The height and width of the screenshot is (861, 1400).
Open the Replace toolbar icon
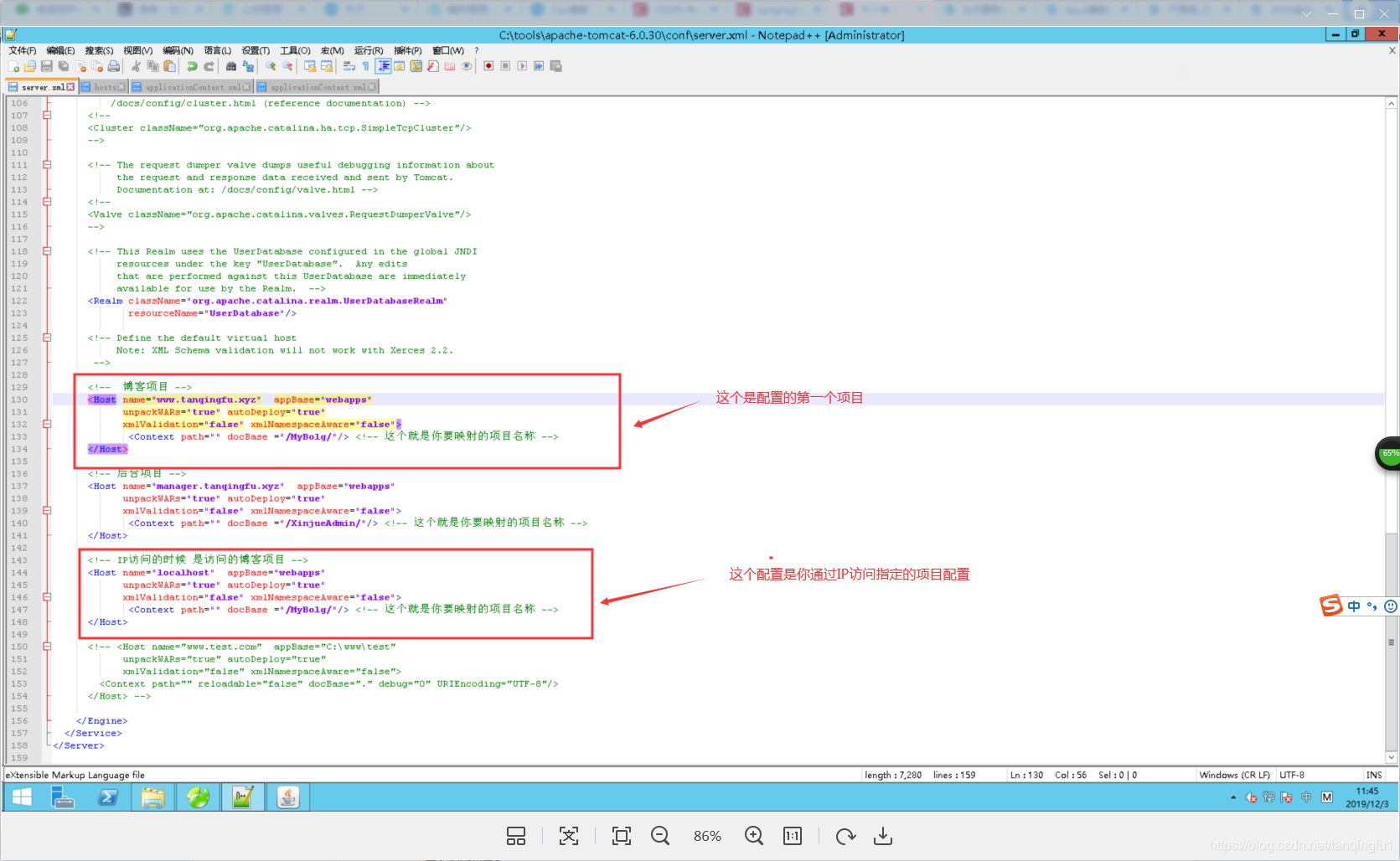pos(248,66)
